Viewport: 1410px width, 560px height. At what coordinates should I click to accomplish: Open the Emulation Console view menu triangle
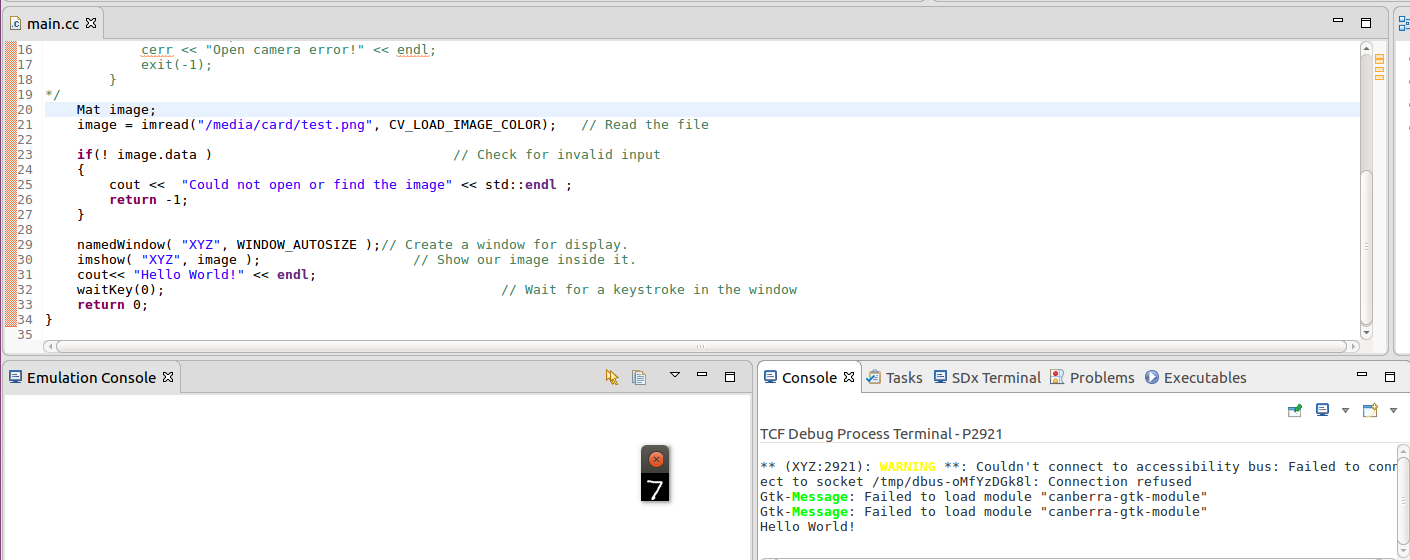click(675, 375)
